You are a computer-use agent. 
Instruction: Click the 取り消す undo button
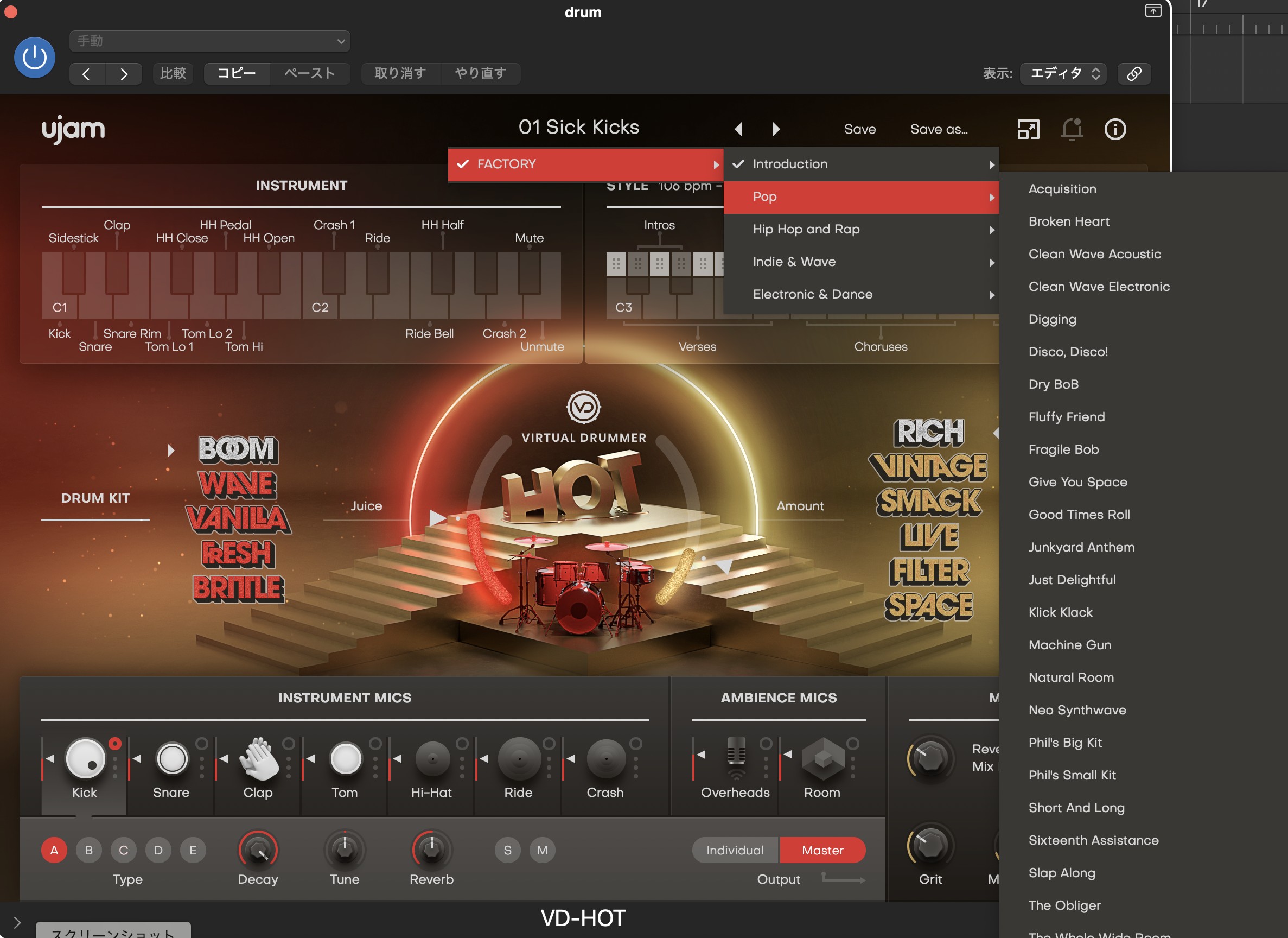coord(400,74)
